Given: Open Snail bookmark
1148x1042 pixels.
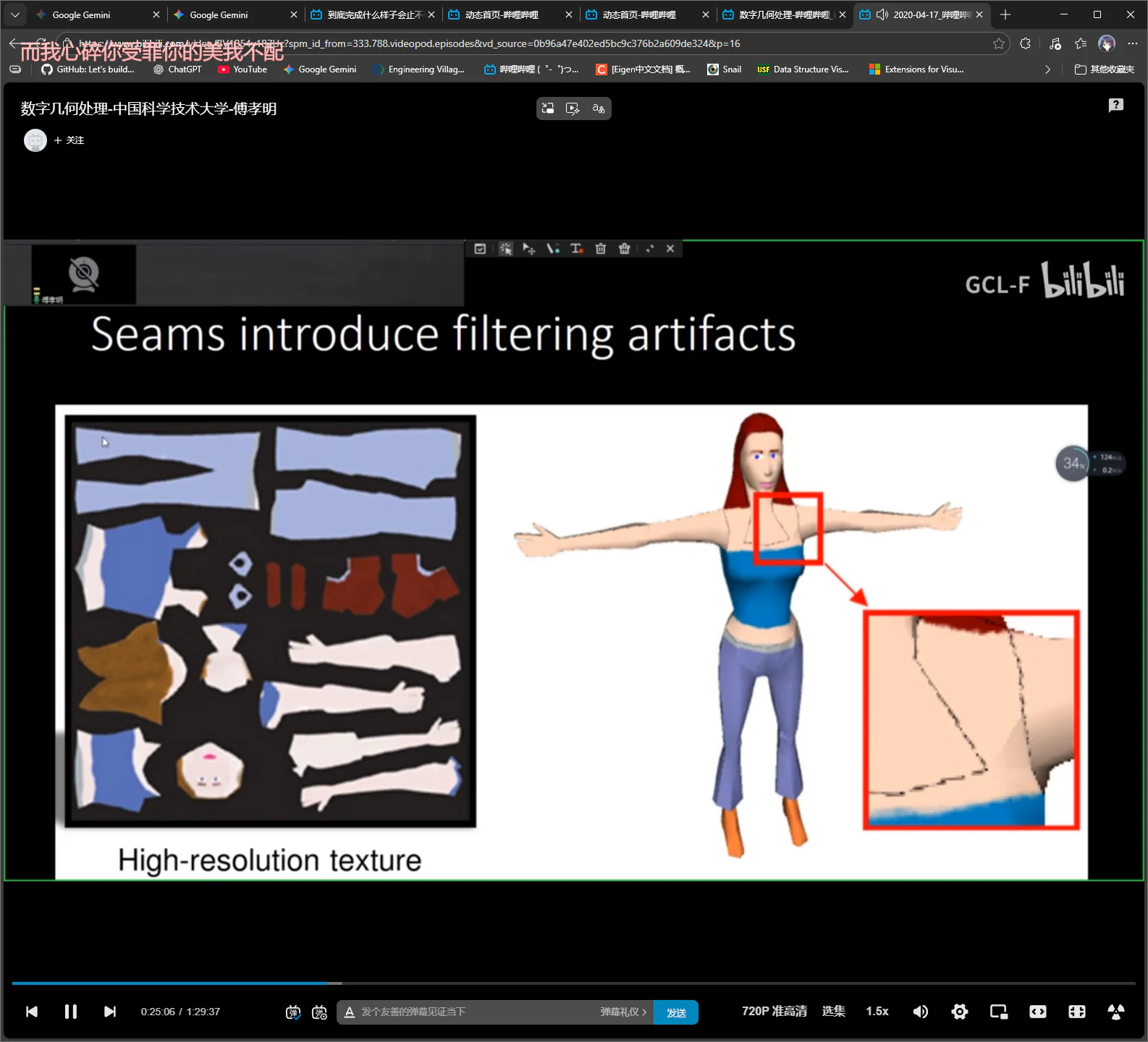Looking at the screenshot, I should pyautogui.click(x=725, y=69).
